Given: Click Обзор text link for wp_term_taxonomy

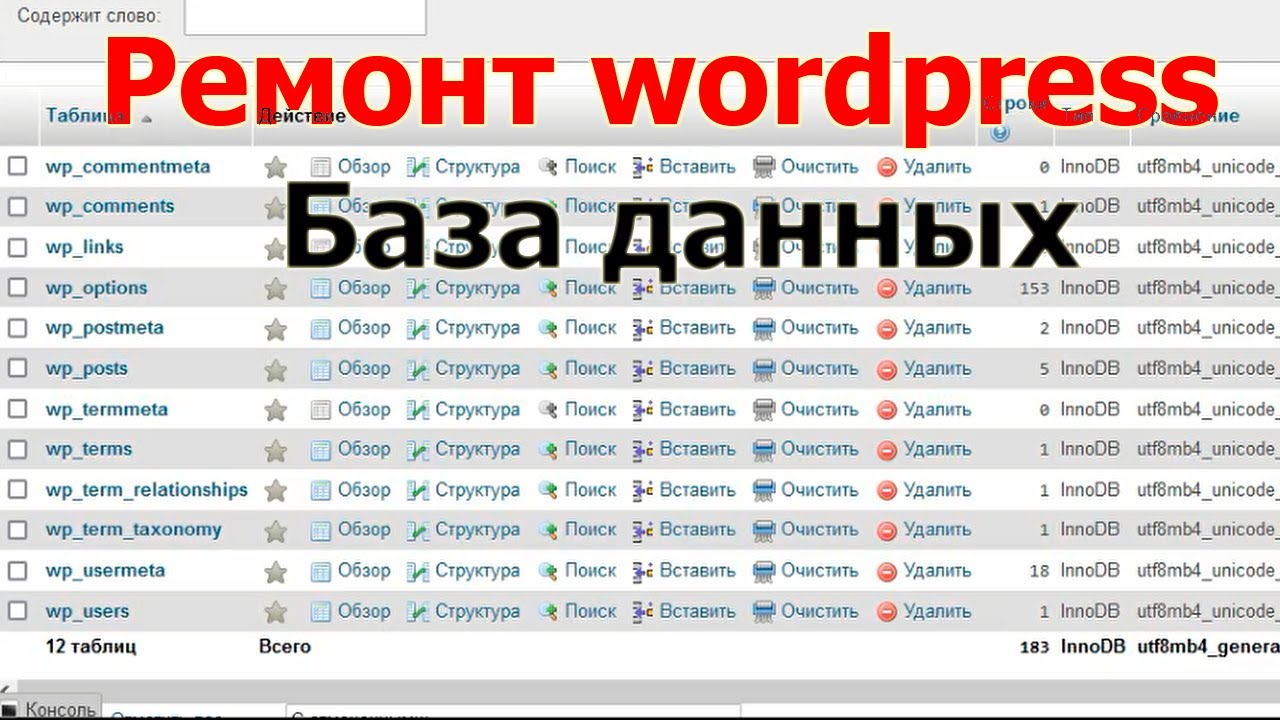Looking at the screenshot, I should coord(364,530).
